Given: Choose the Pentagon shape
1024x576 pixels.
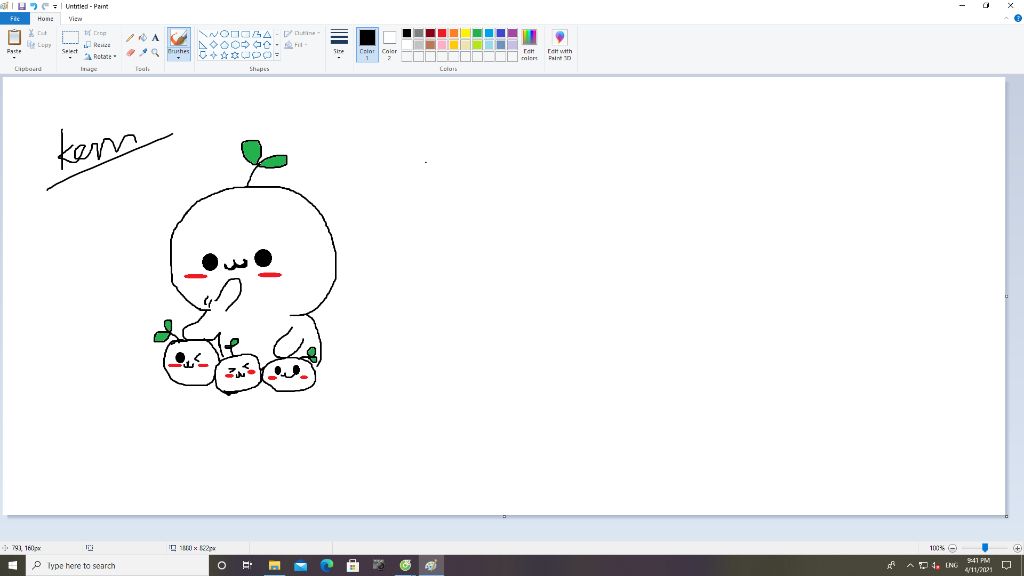Looking at the screenshot, I should 224,44.
